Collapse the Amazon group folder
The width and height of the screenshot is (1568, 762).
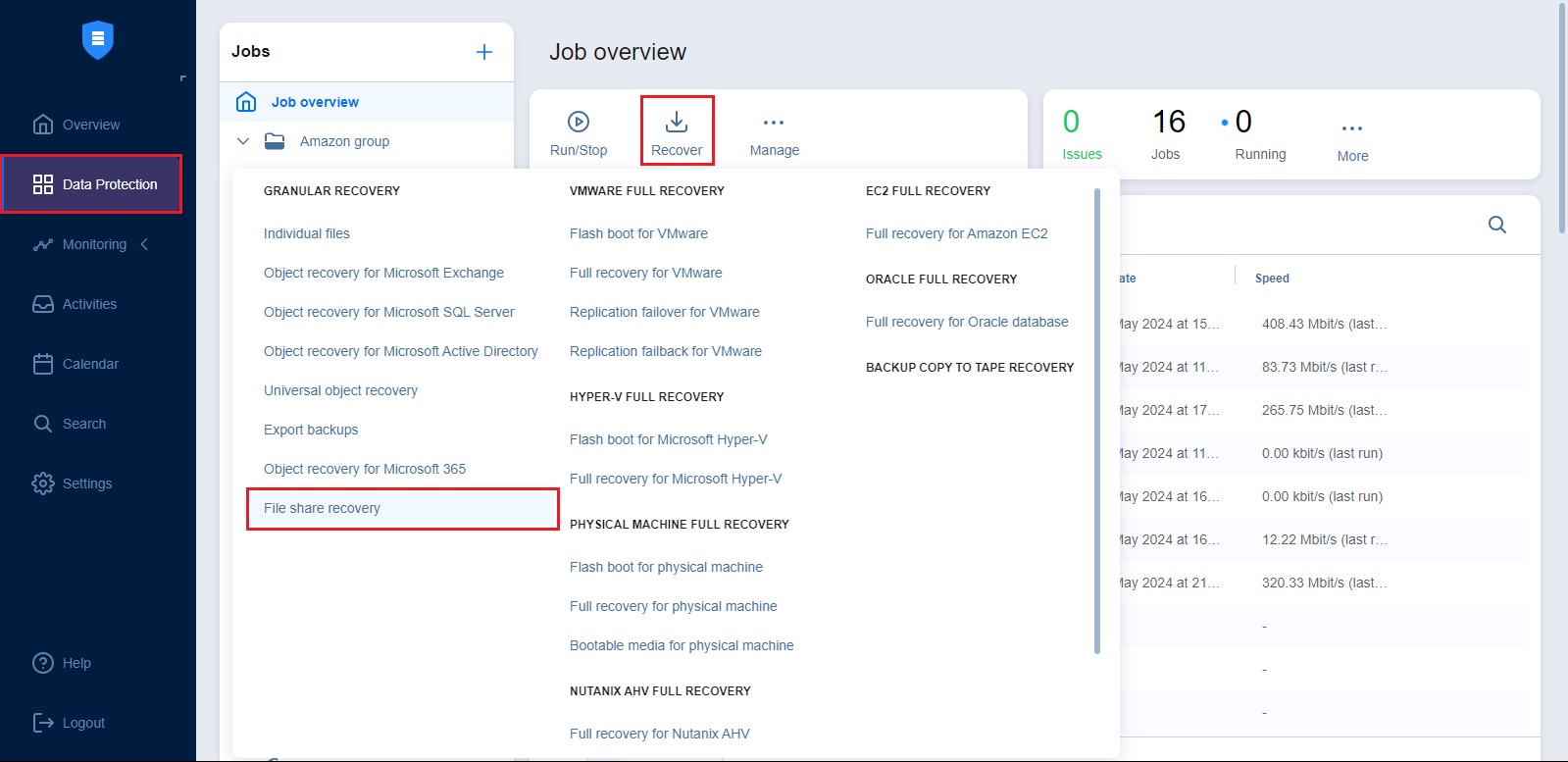tap(243, 141)
